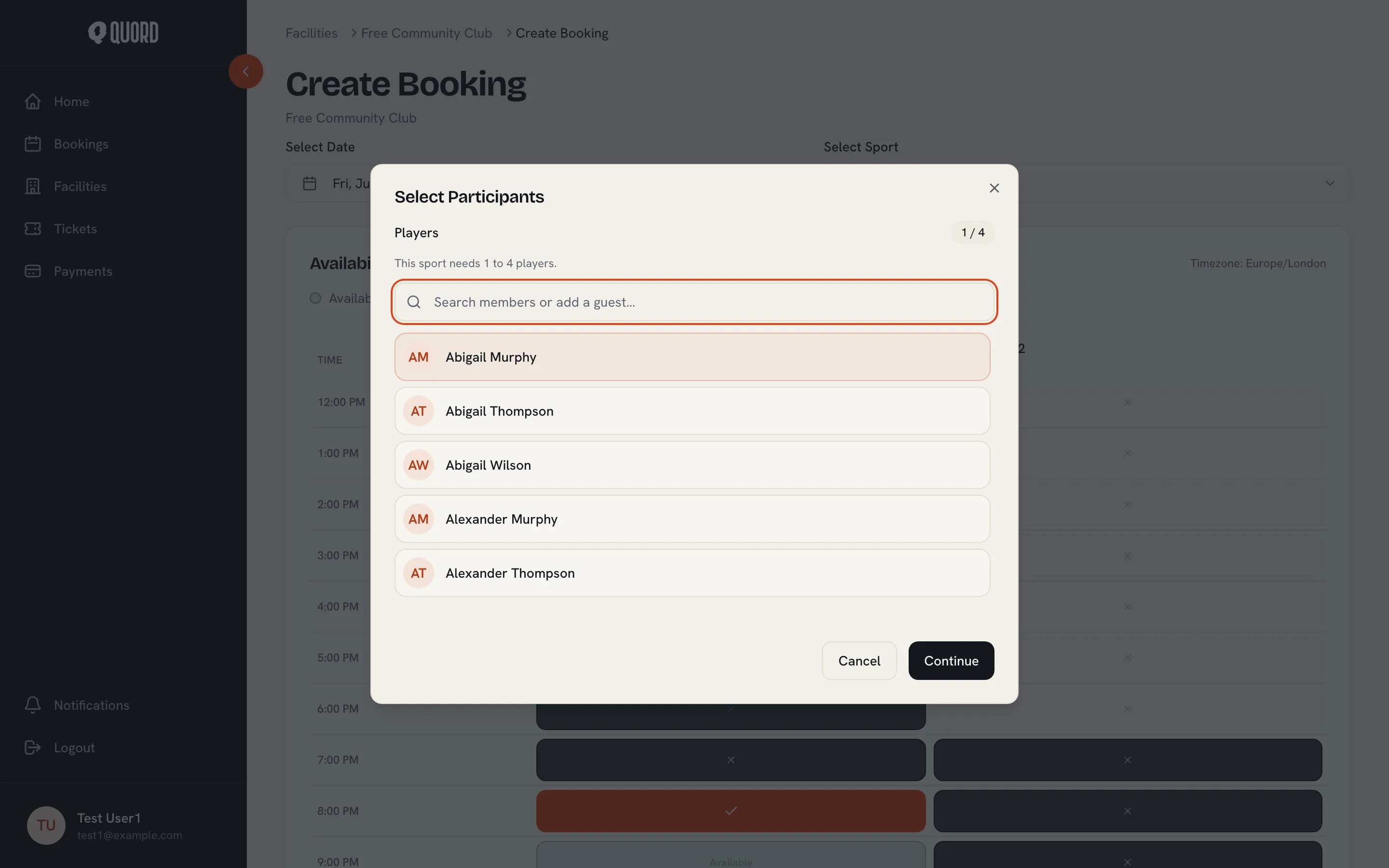
Task: Select Alexander Thompson as a player
Action: pyautogui.click(x=692, y=573)
